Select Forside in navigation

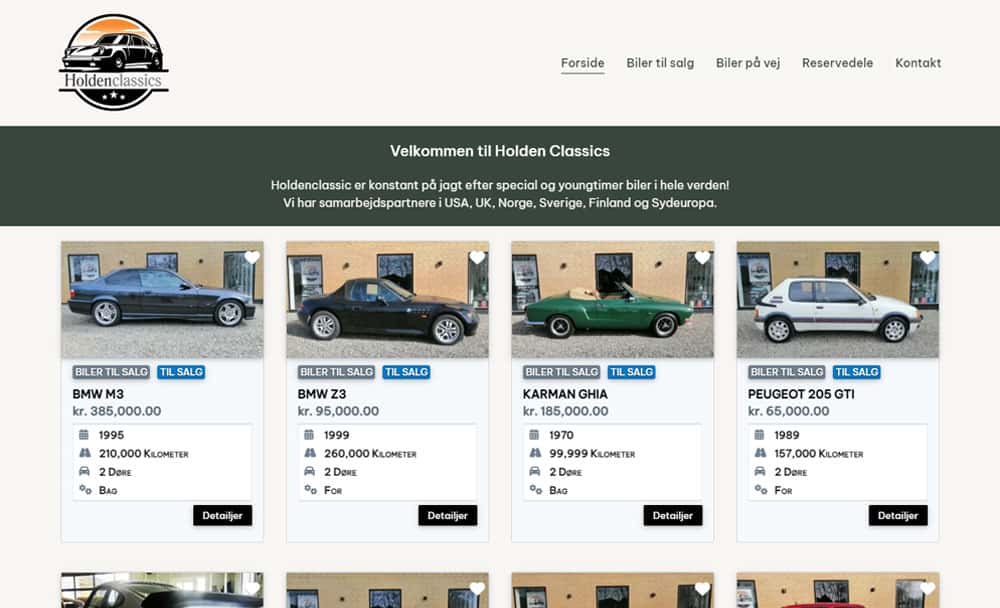(582, 63)
